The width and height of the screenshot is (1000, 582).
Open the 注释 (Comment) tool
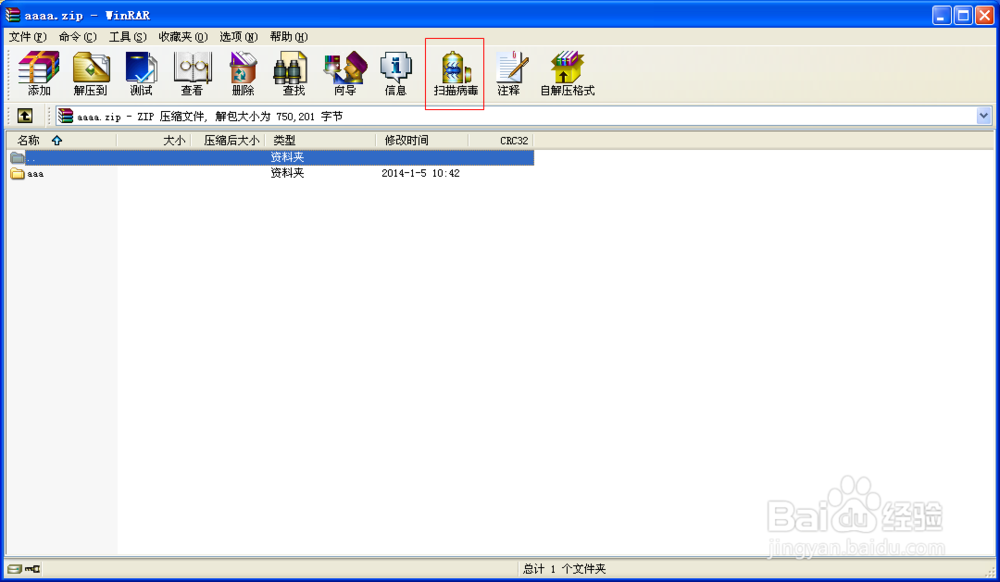pos(509,73)
